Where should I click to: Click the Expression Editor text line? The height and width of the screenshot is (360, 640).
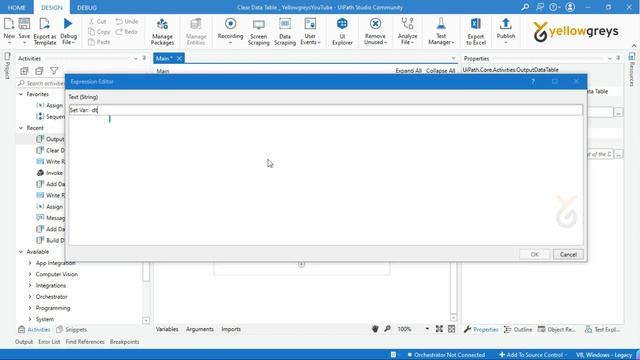[326, 110]
